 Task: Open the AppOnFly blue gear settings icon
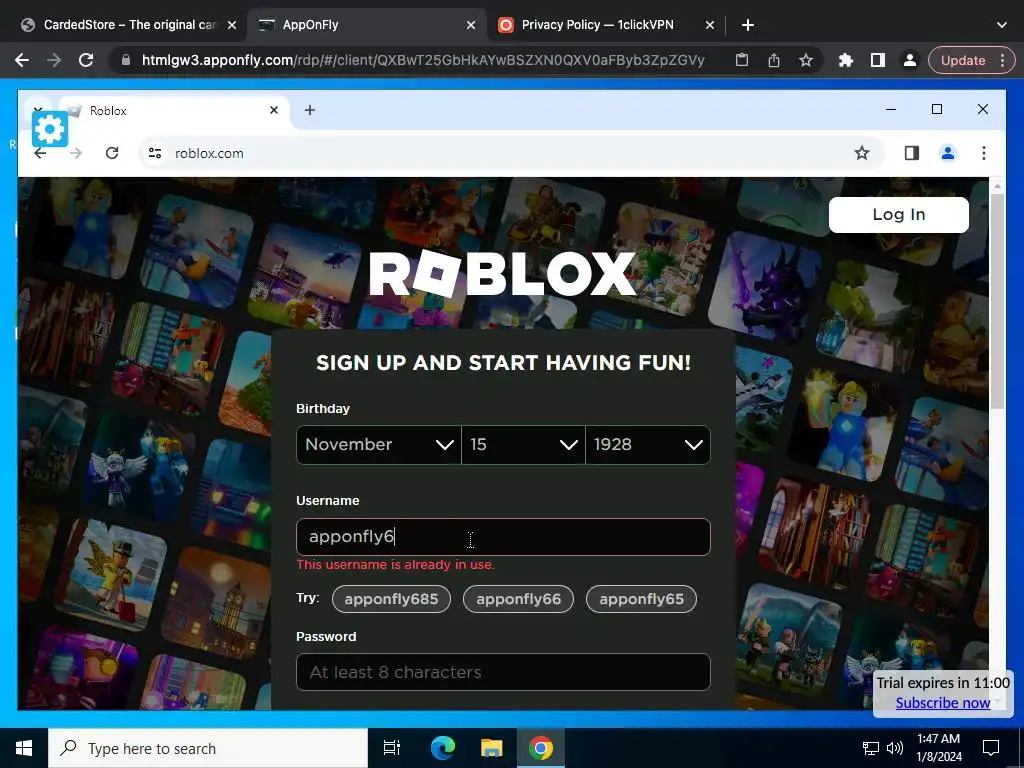(50, 129)
